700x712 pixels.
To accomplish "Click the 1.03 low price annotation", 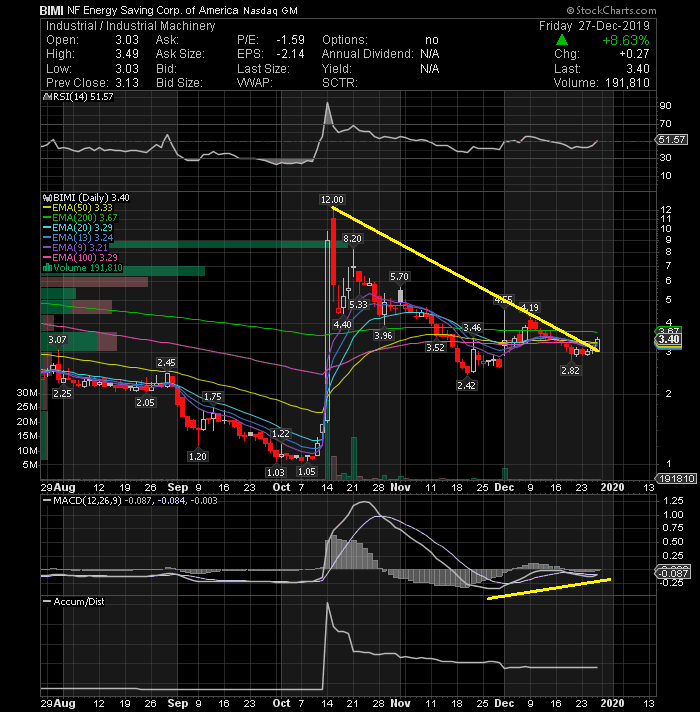I will point(276,473).
